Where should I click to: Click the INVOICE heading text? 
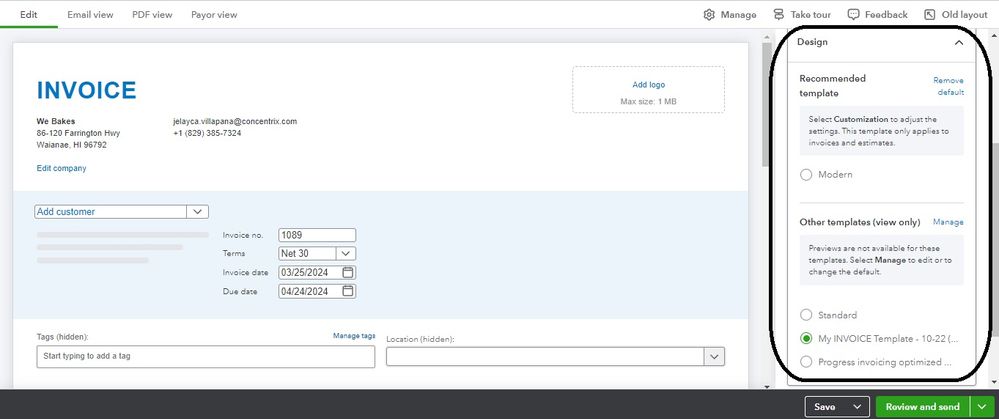pyautogui.click(x=86, y=90)
